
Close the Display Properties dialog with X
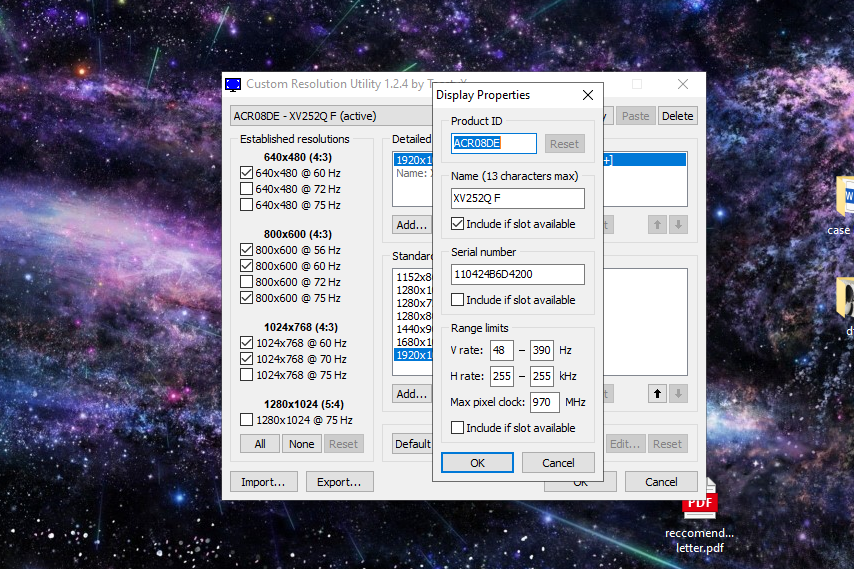click(588, 95)
